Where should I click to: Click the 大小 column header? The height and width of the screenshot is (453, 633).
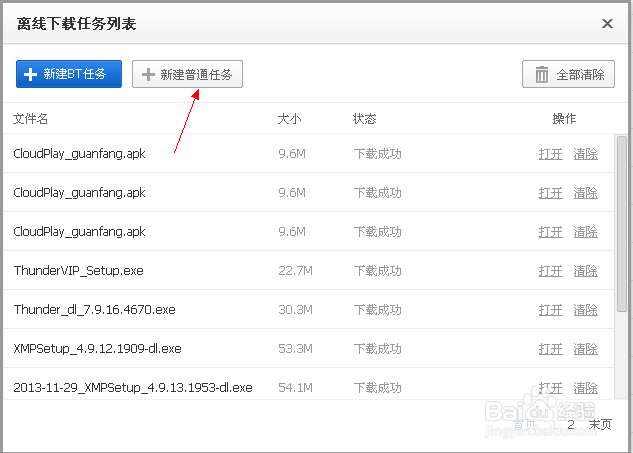coord(289,119)
